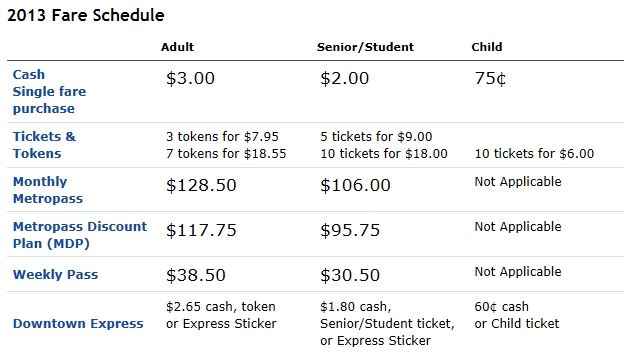This screenshot has height=362, width=635.
Task: Click the Adult column header
Action: [177, 47]
